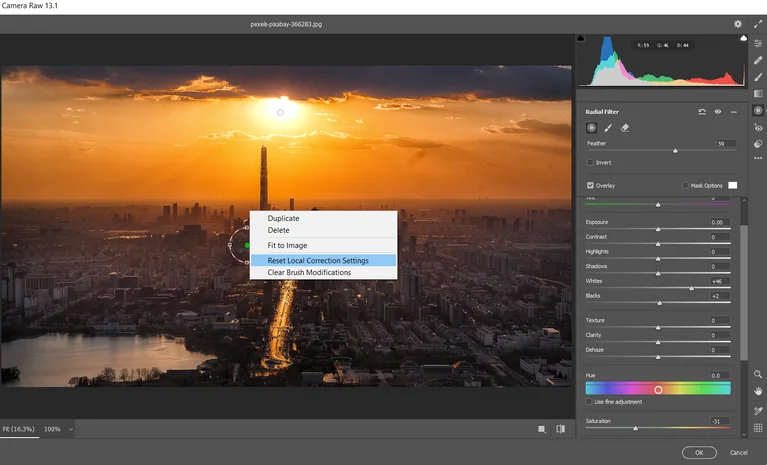
Task: Select the Spot Removal (healing) tool
Action: pyautogui.click(x=758, y=60)
